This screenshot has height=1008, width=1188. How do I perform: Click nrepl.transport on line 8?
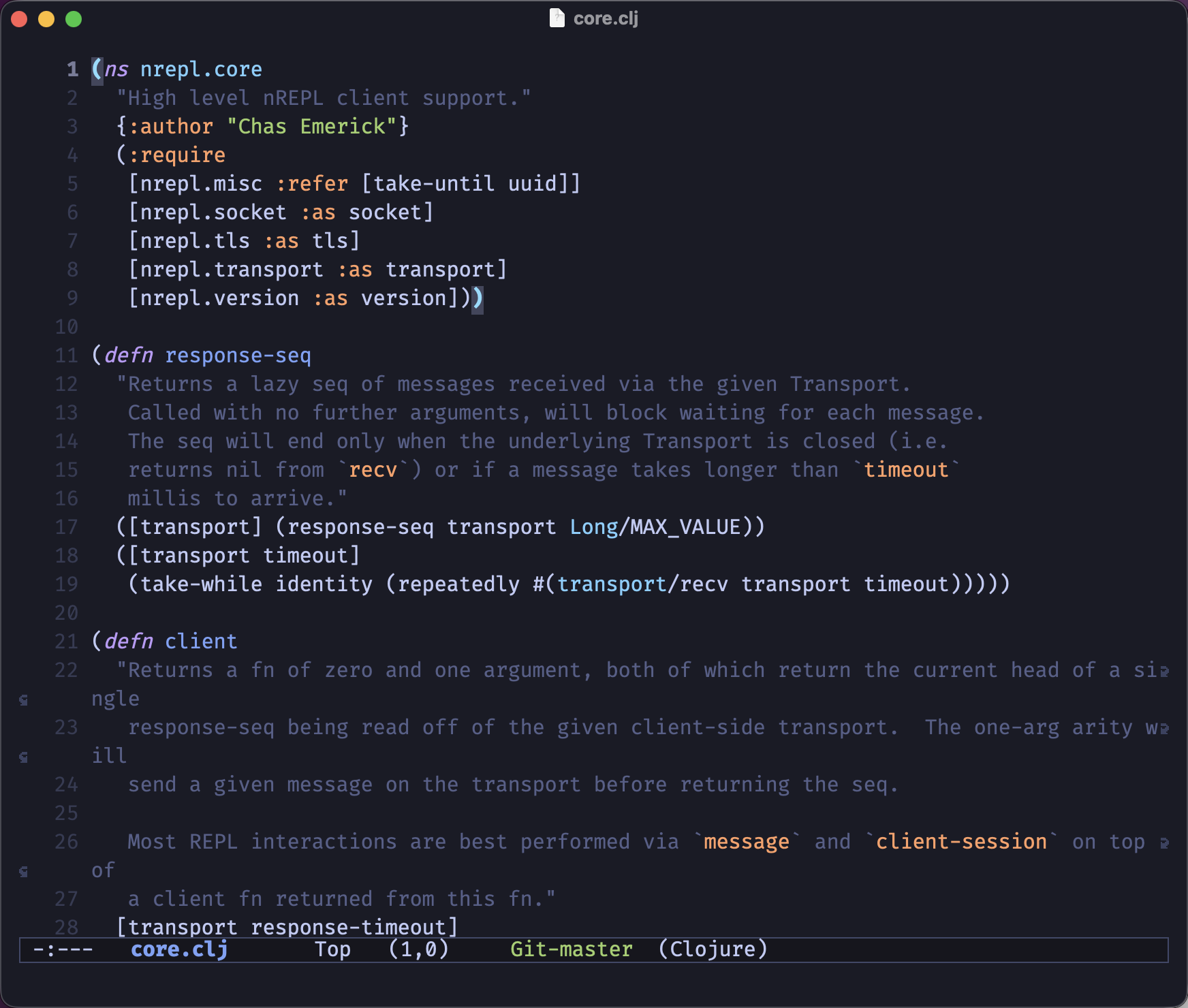tap(232, 270)
